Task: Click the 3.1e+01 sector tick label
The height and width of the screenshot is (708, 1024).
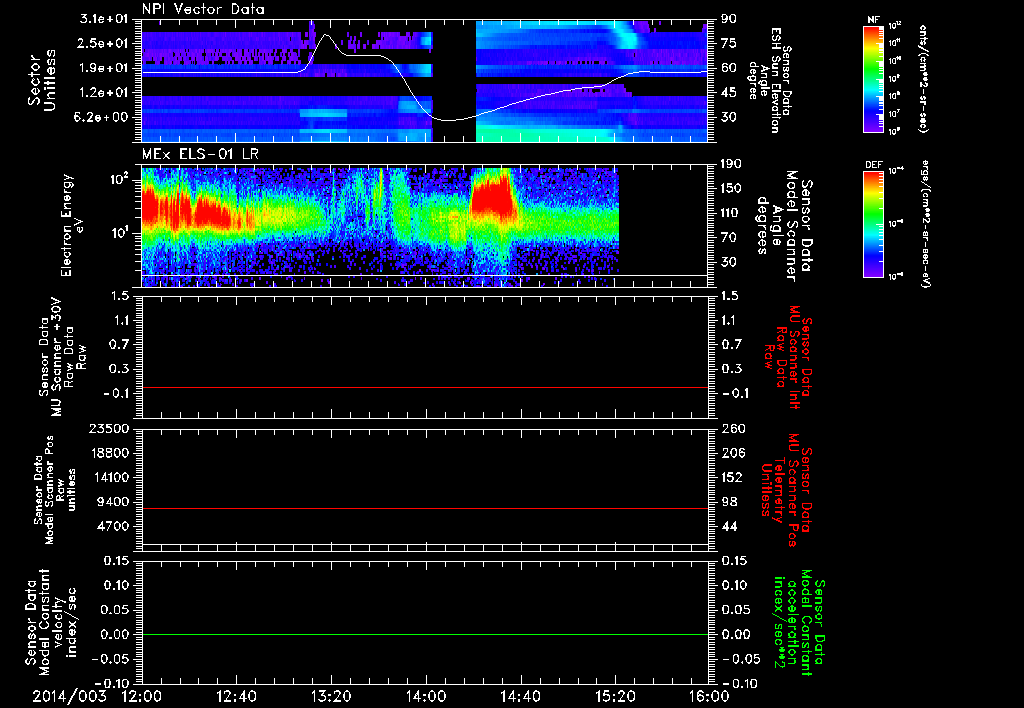Action: click(105, 19)
